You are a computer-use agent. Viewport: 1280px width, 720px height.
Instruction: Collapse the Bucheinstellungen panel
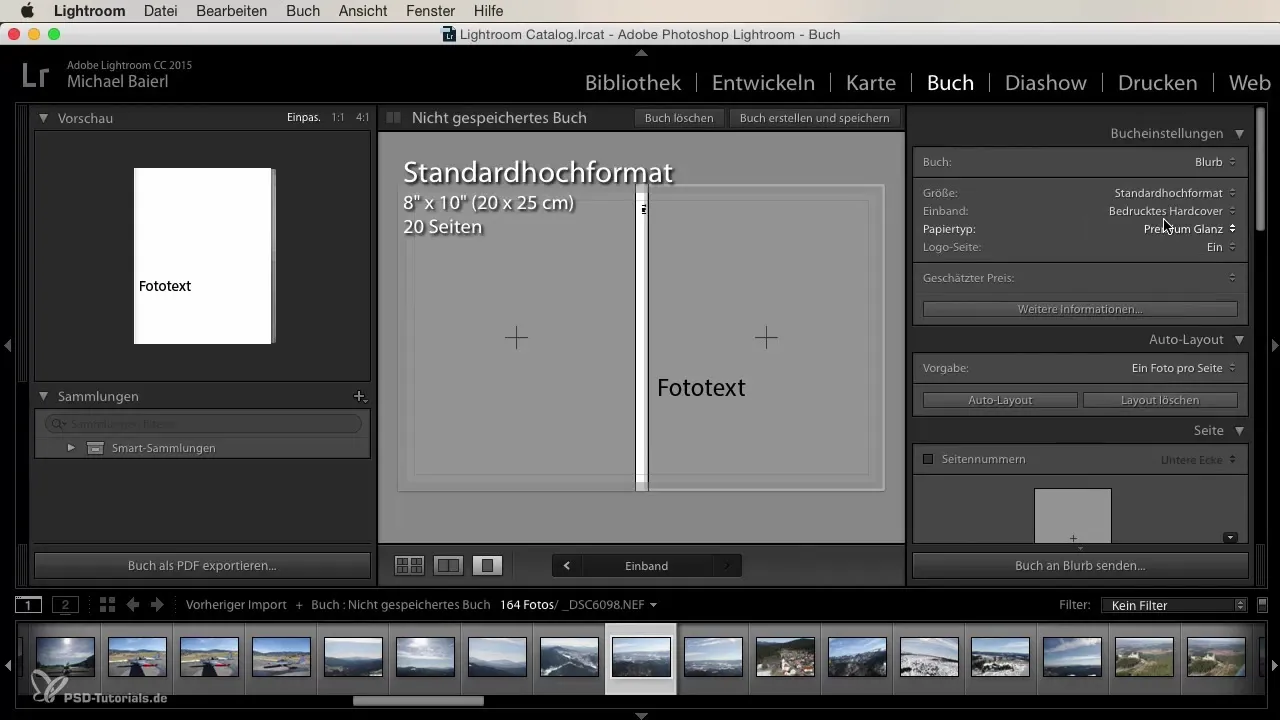(1239, 133)
